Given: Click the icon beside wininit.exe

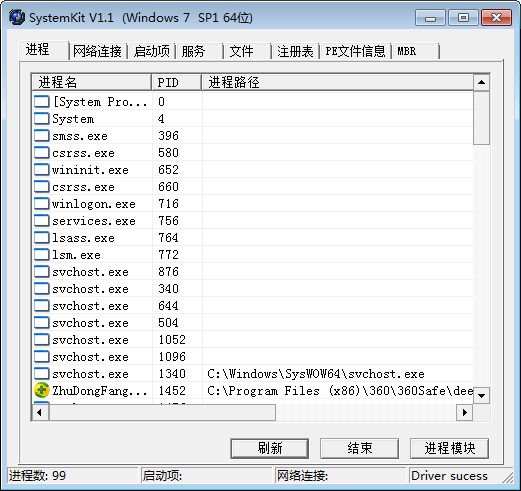Looking at the screenshot, I should click(42, 170).
